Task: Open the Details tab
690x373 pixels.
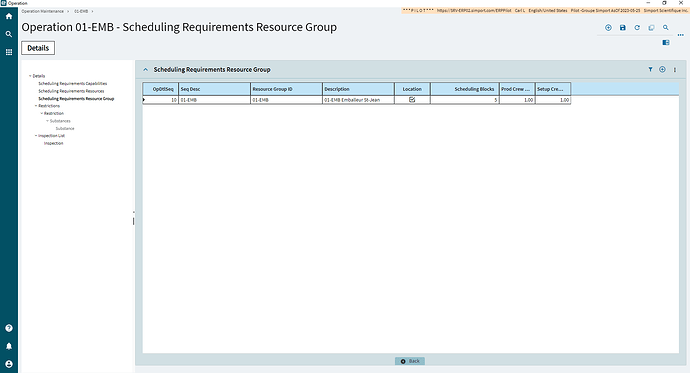Action: tap(38, 48)
